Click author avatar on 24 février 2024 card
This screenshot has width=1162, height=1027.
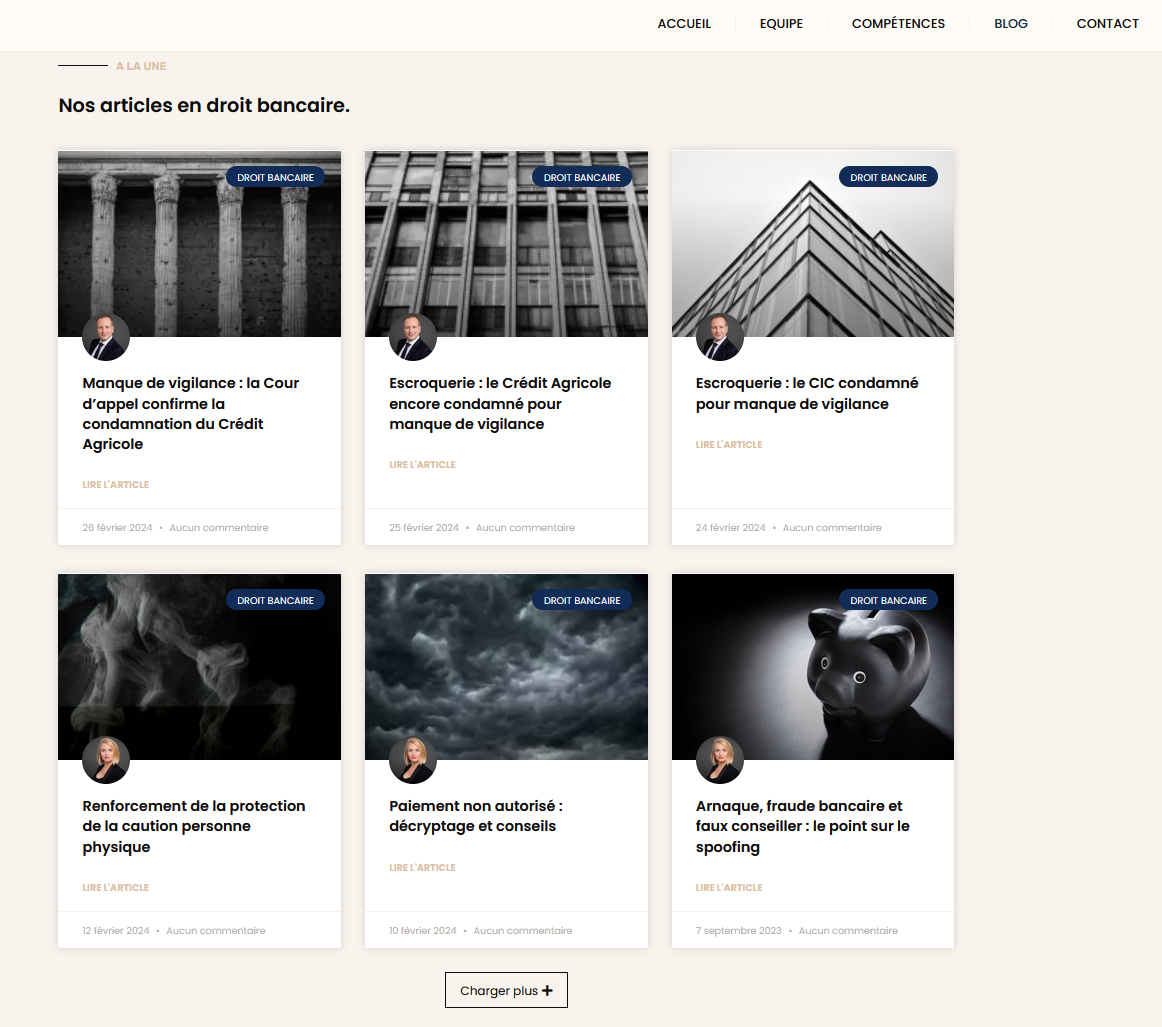point(720,337)
